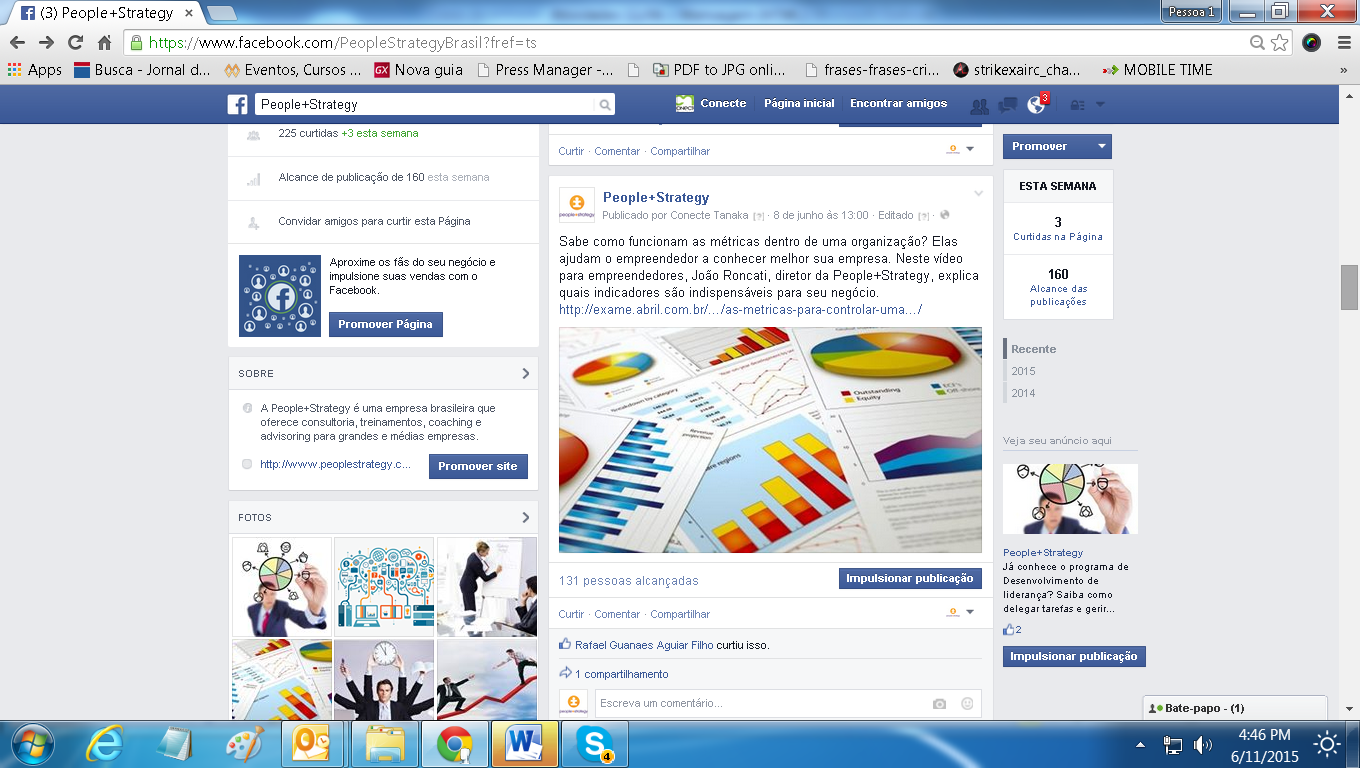
Task: Open the Pessoa 1 profile switcher
Action: coord(1191,12)
